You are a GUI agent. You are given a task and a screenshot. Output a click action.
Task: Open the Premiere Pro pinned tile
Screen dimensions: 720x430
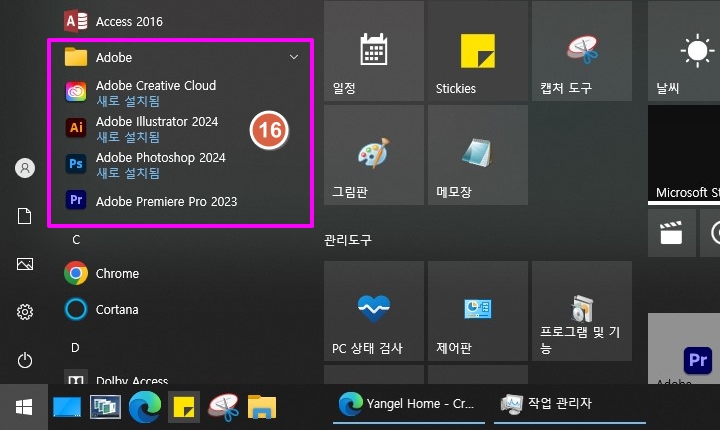point(684,349)
